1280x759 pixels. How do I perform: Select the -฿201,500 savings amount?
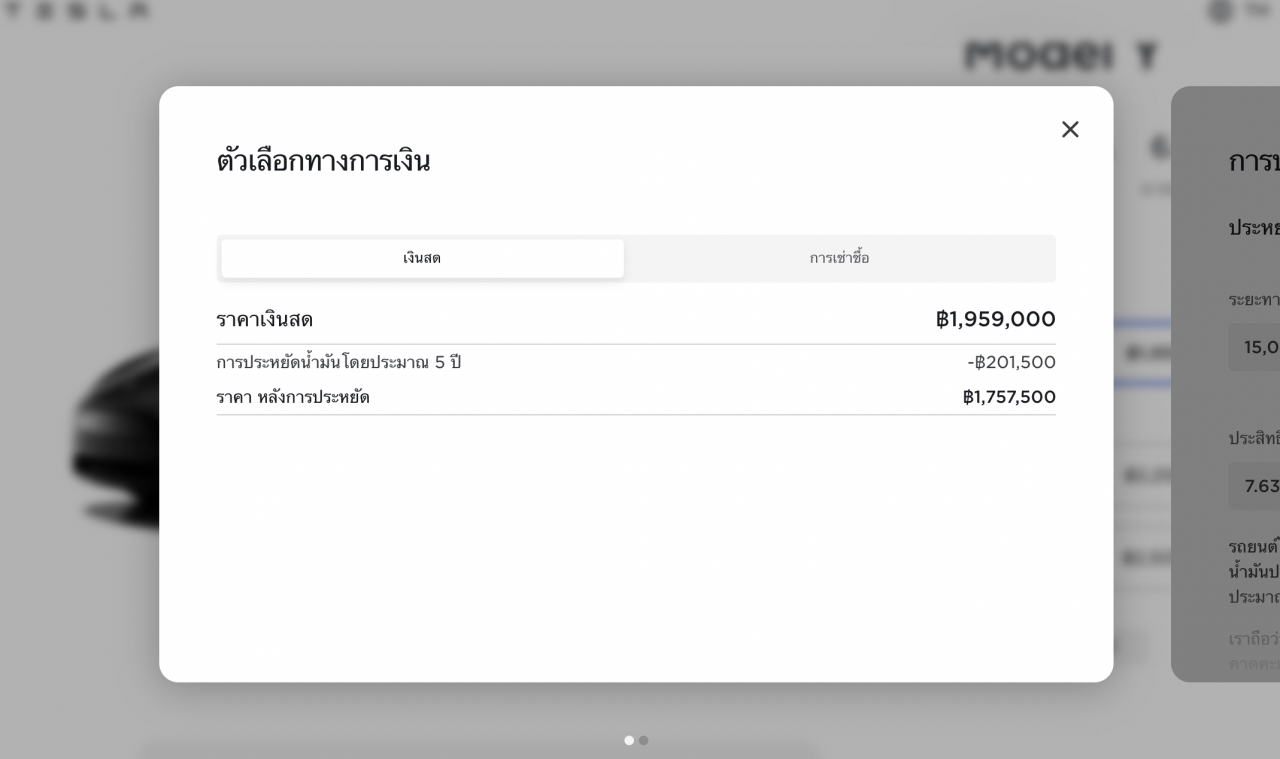1011,362
